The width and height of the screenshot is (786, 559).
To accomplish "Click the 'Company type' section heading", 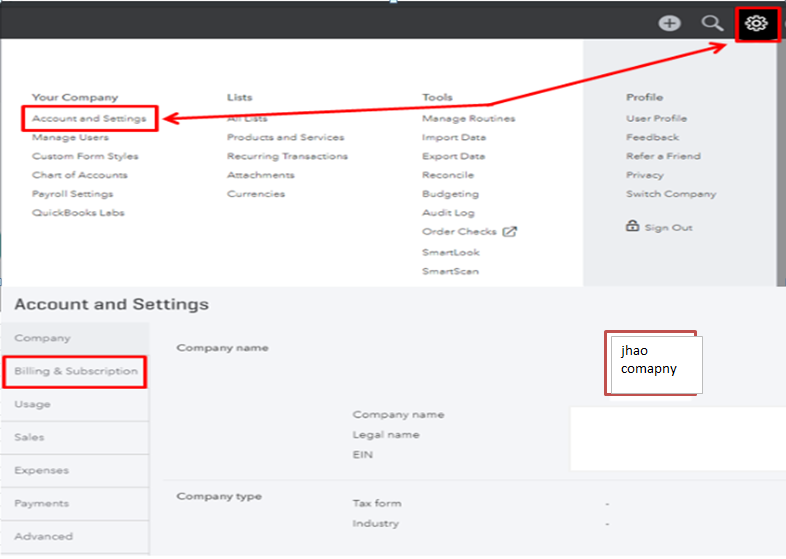I will (219, 496).
